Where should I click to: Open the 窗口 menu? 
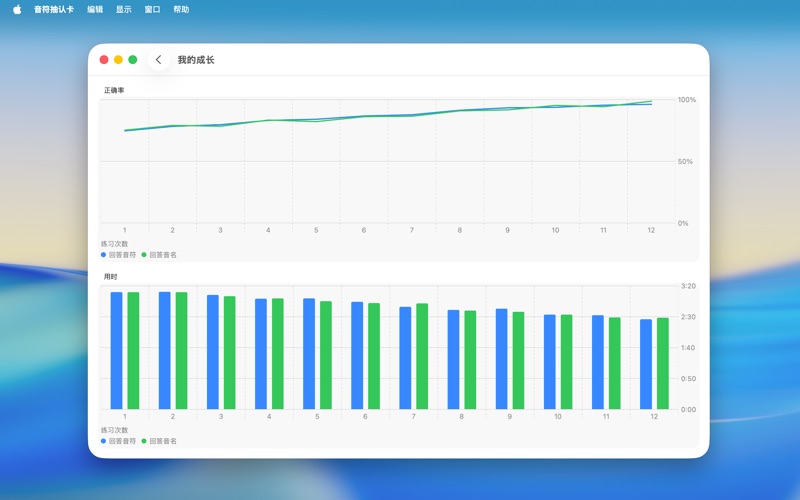pos(152,9)
